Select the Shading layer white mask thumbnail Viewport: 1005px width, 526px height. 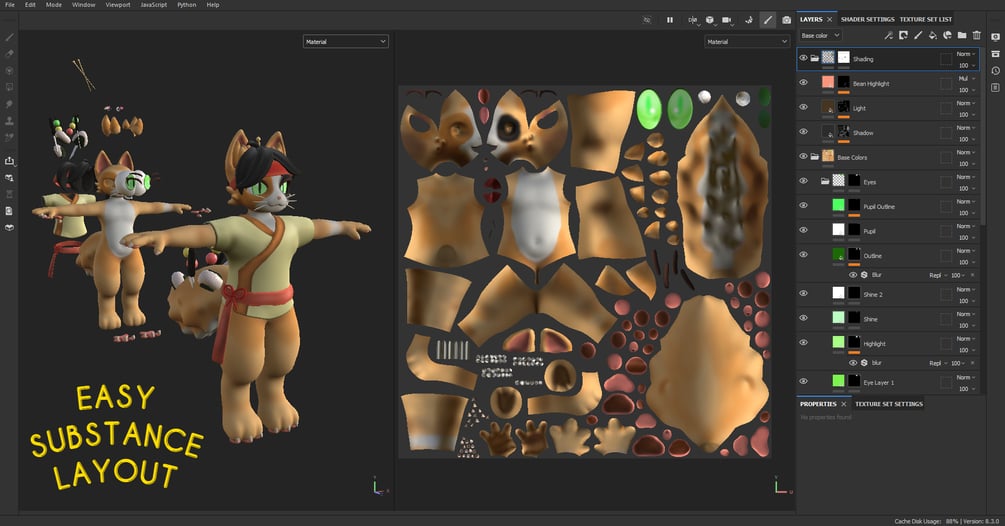[843, 58]
